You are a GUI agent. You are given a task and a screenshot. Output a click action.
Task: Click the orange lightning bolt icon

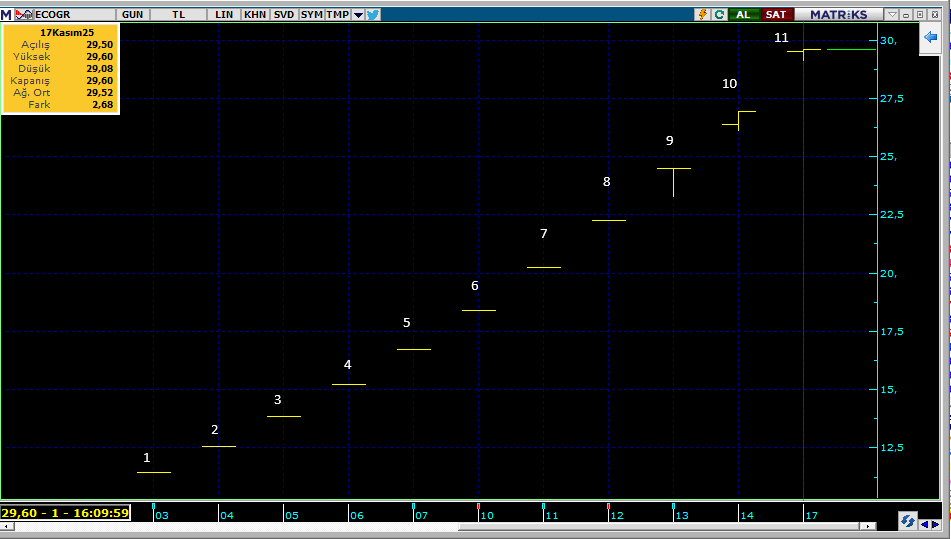tap(703, 15)
